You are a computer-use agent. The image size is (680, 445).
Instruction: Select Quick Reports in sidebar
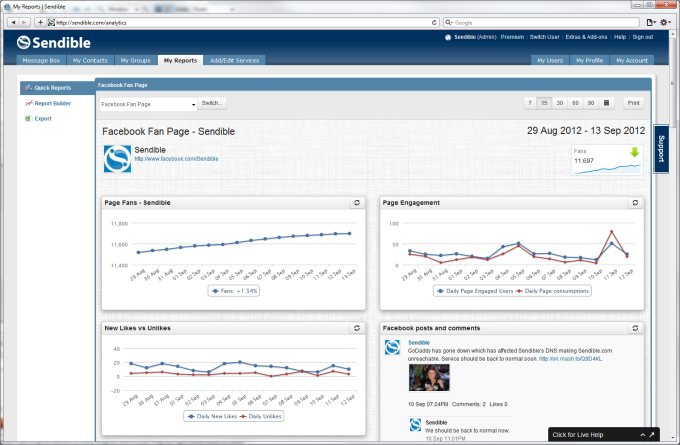coord(58,88)
